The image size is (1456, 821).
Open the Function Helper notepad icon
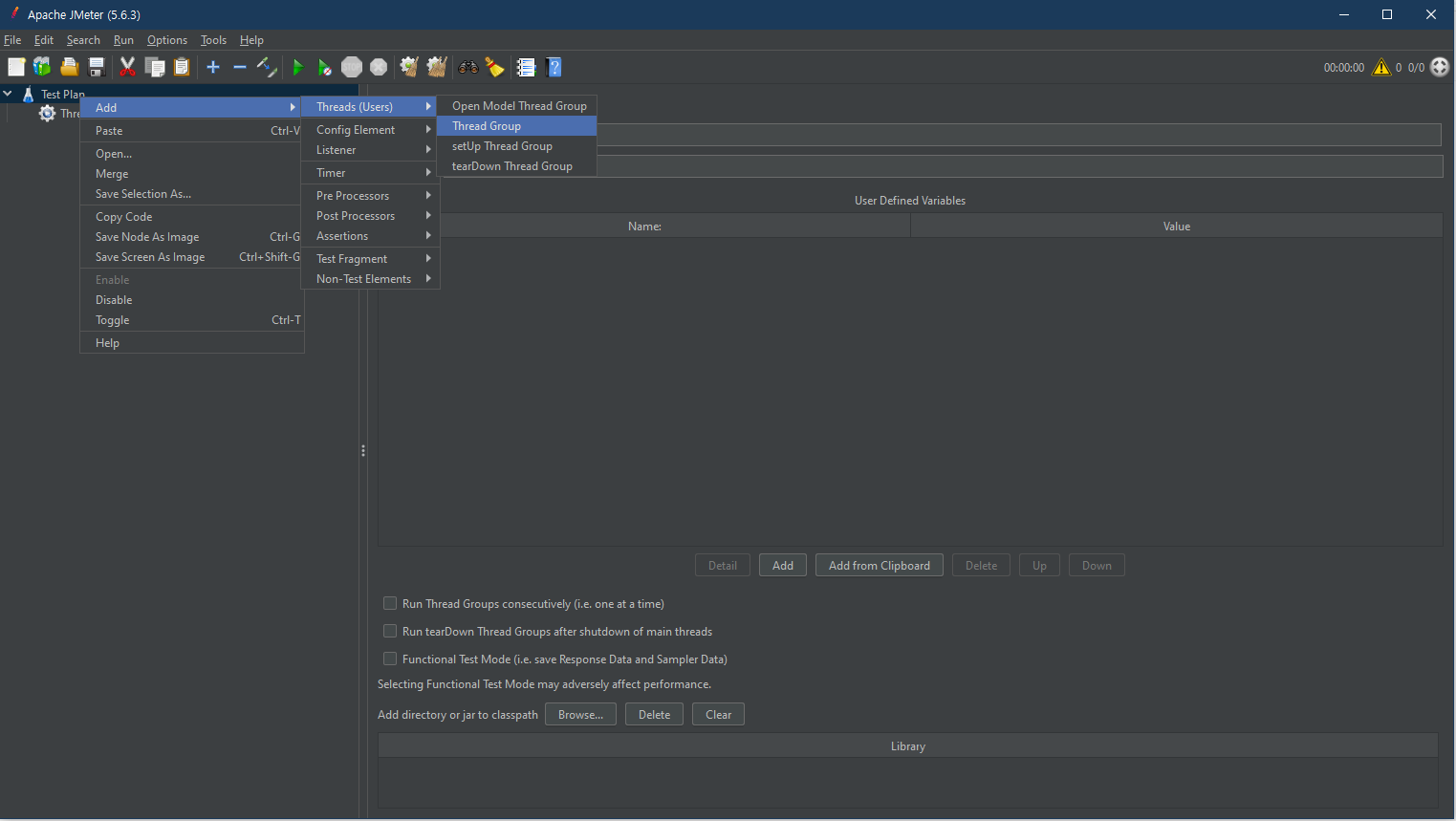(526, 67)
